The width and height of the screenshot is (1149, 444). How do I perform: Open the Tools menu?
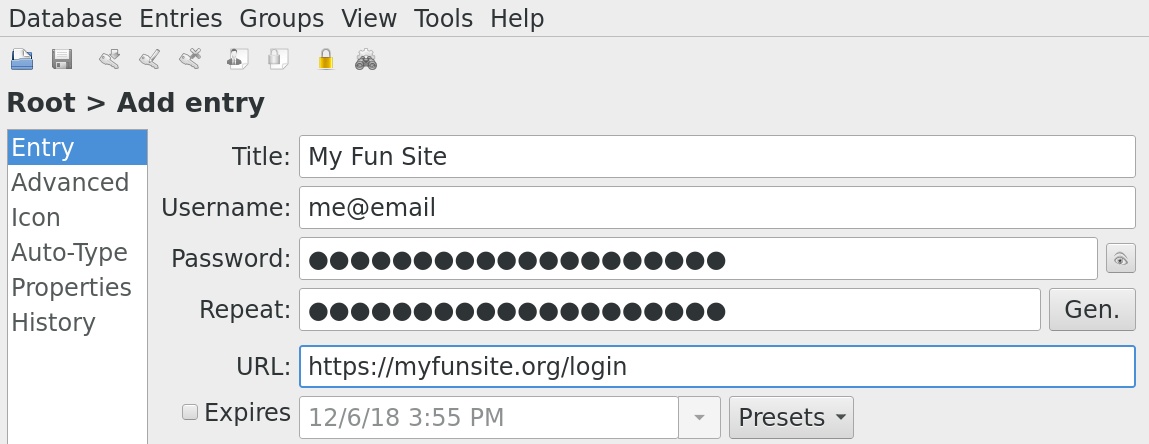click(443, 18)
